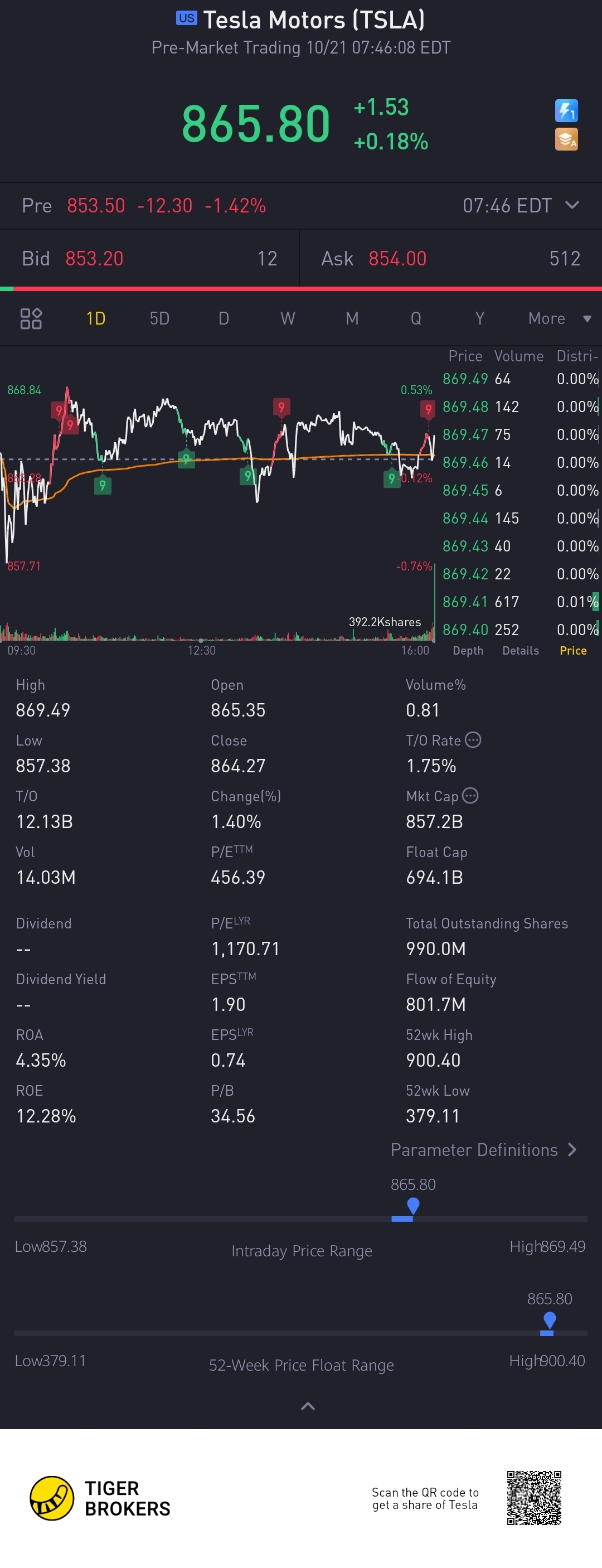The image size is (602, 1568).
Task: Tap the P/E TTM value 456.39
Action: (238, 877)
